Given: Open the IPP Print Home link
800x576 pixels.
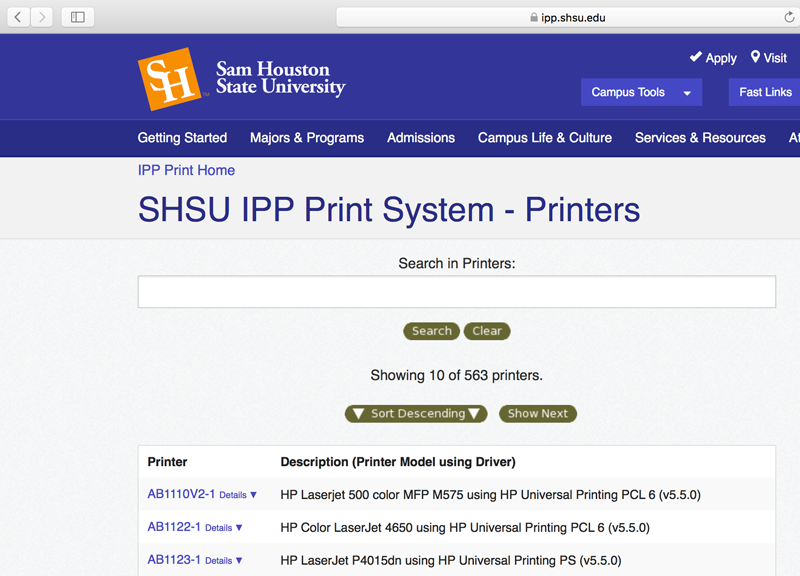Looking at the screenshot, I should coord(186,170).
